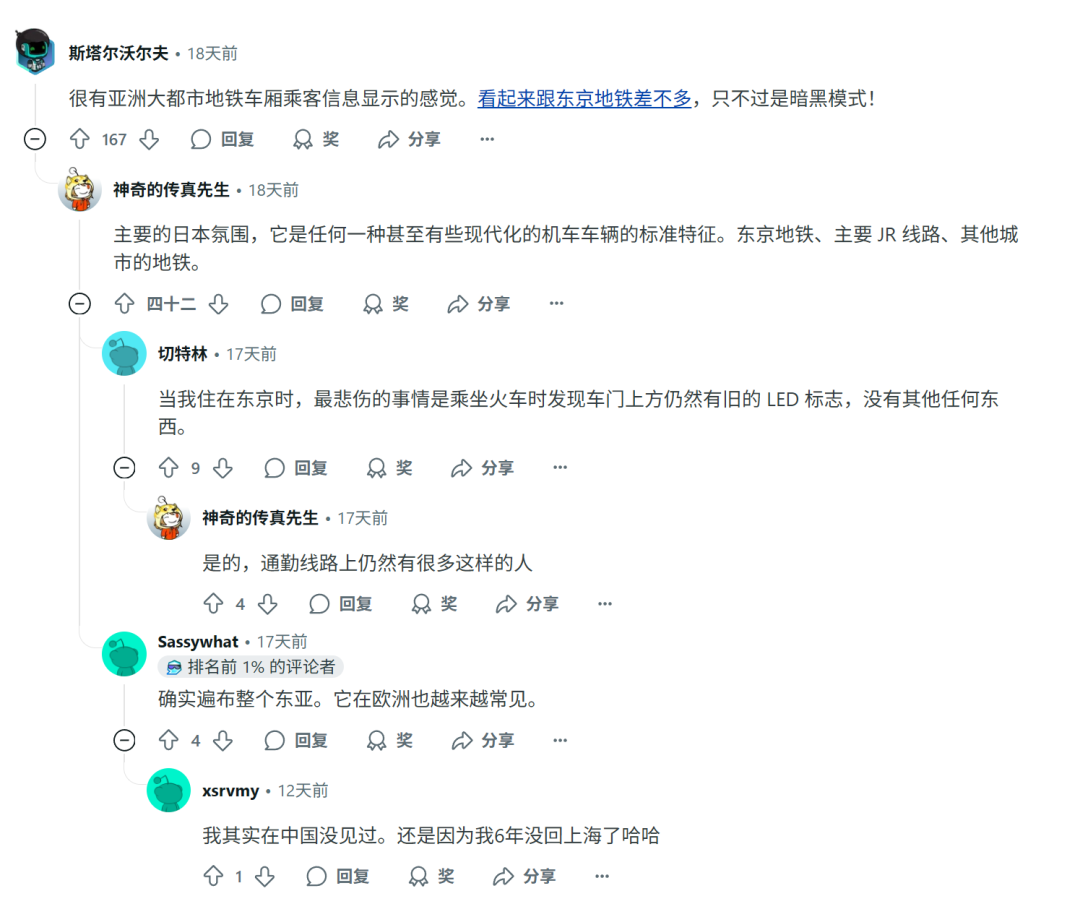
Task: Click 回复 under the 4-vote 神奇的传真先生 reply
Action: click(x=341, y=603)
